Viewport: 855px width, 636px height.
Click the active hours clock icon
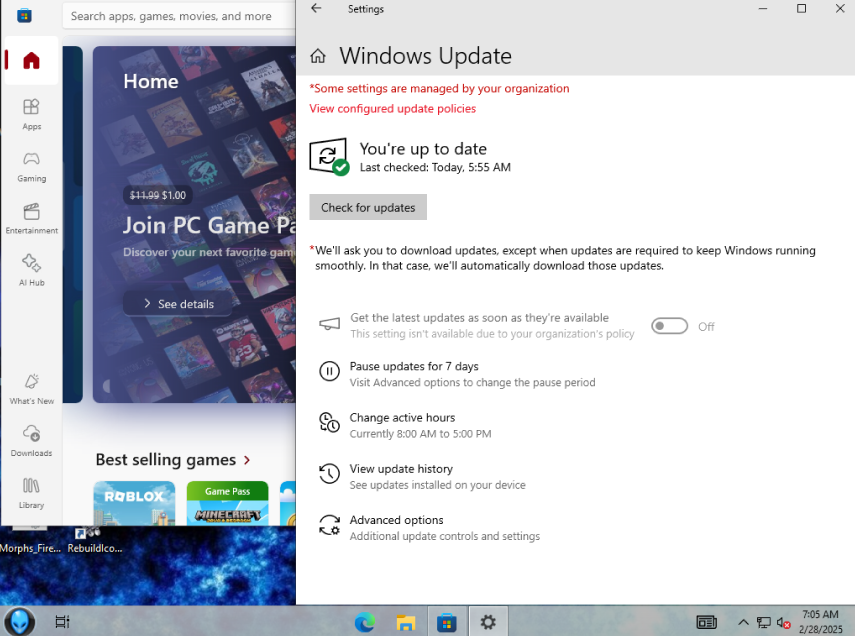pyautogui.click(x=329, y=423)
